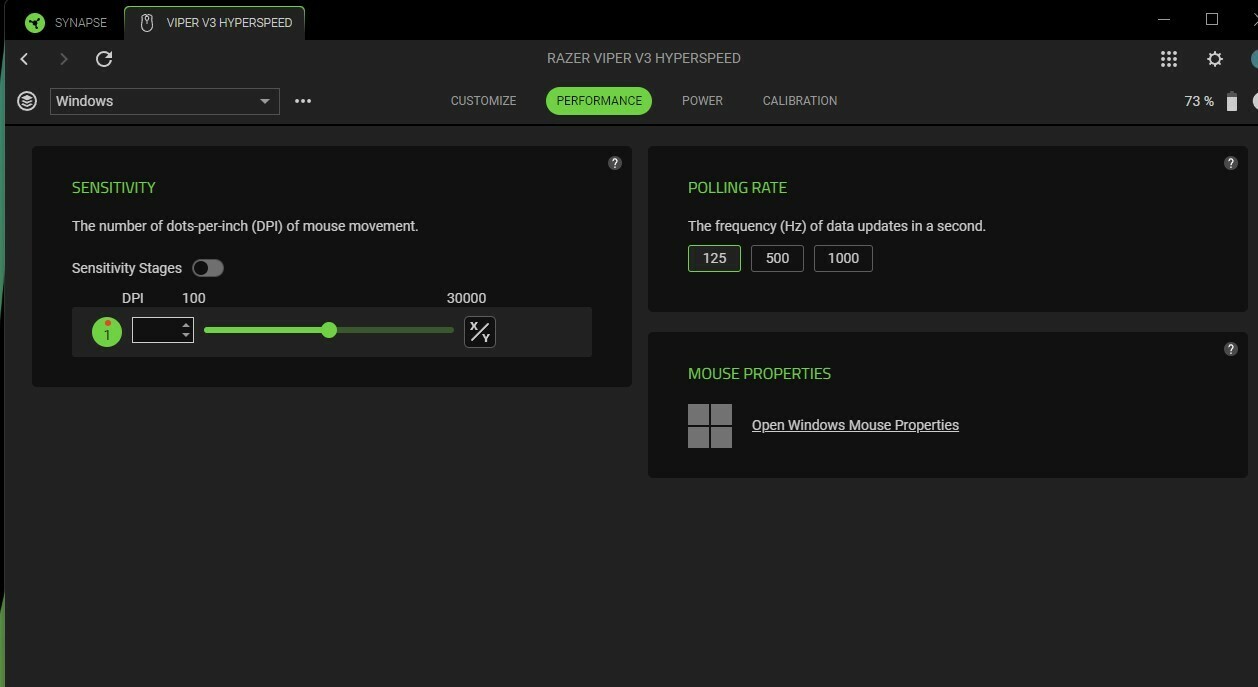Set polling rate to 500
The height and width of the screenshot is (687, 1258).
click(x=777, y=258)
